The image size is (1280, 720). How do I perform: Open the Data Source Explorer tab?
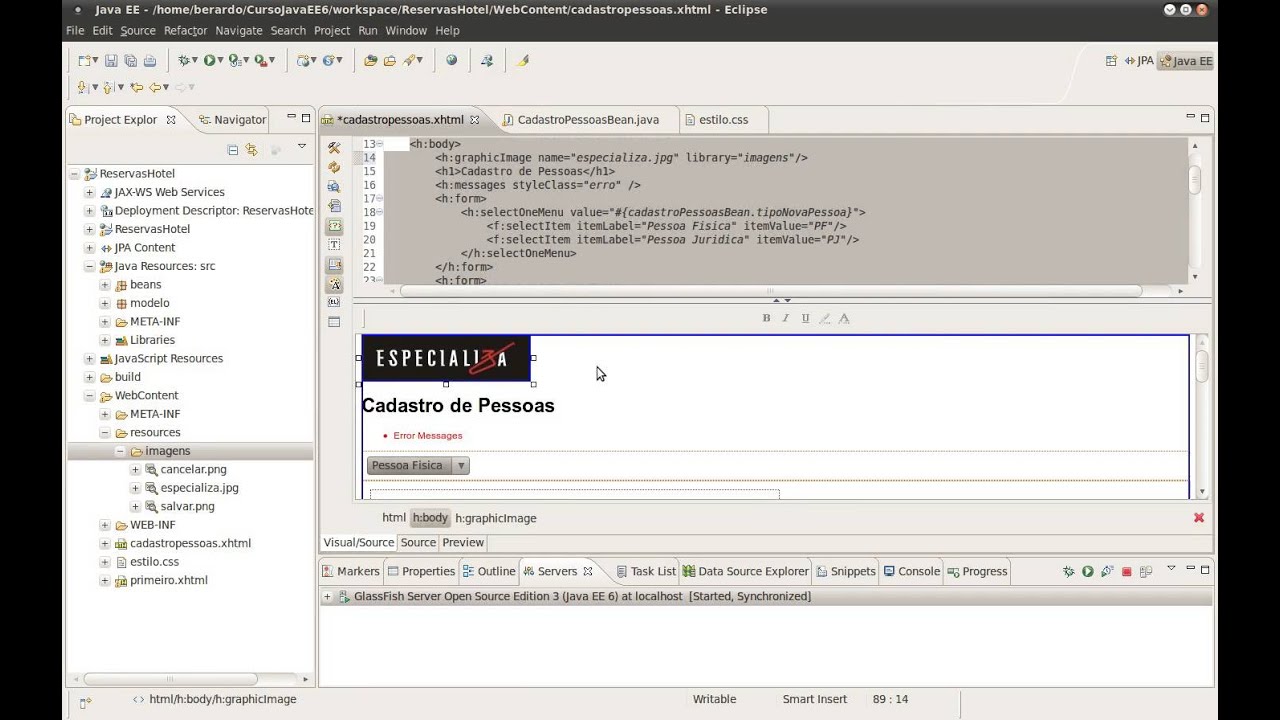pyautogui.click(x=745, y=572)
